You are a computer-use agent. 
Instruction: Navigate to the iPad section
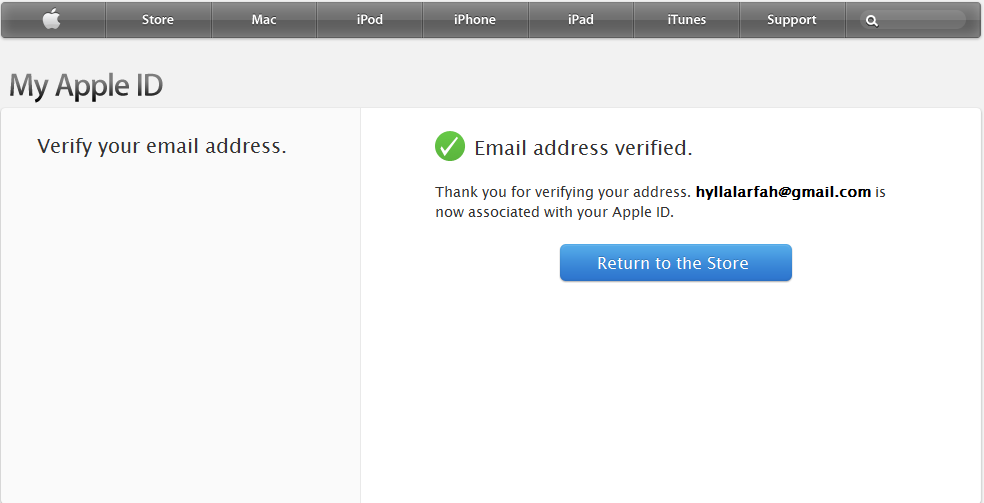pos(580,19)
